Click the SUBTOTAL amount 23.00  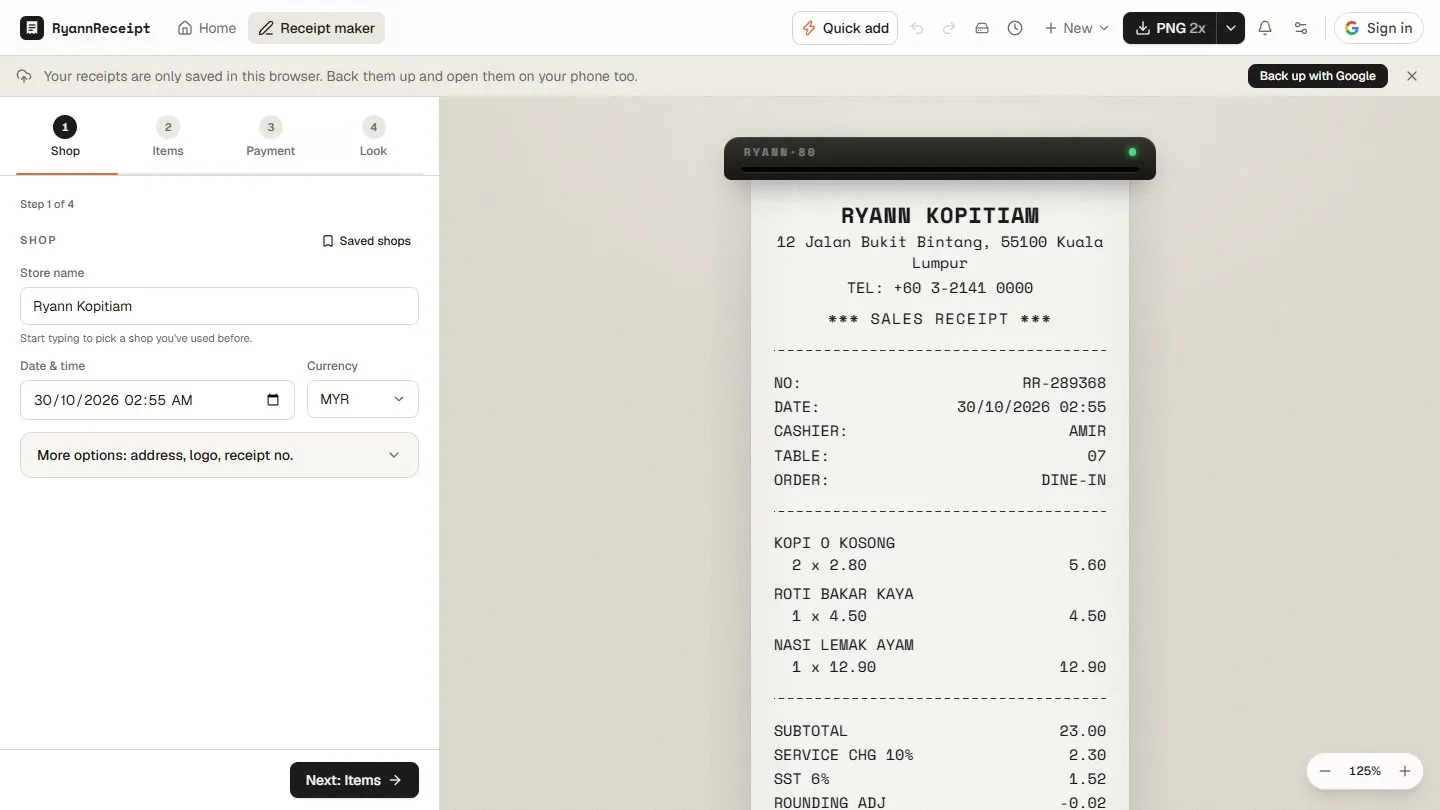tap(1082, 731)
